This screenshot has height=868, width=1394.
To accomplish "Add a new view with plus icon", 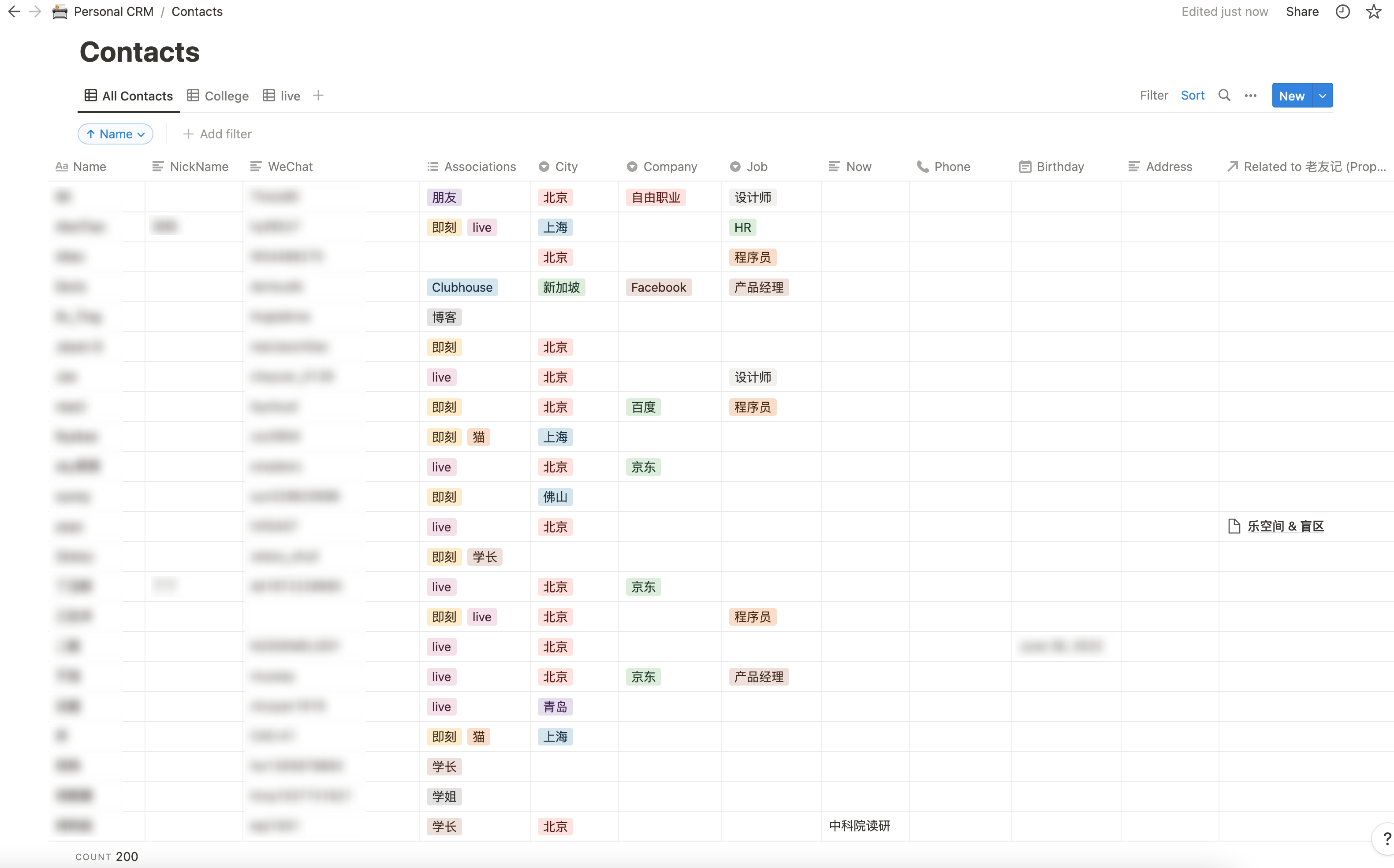I will point(318,95).
